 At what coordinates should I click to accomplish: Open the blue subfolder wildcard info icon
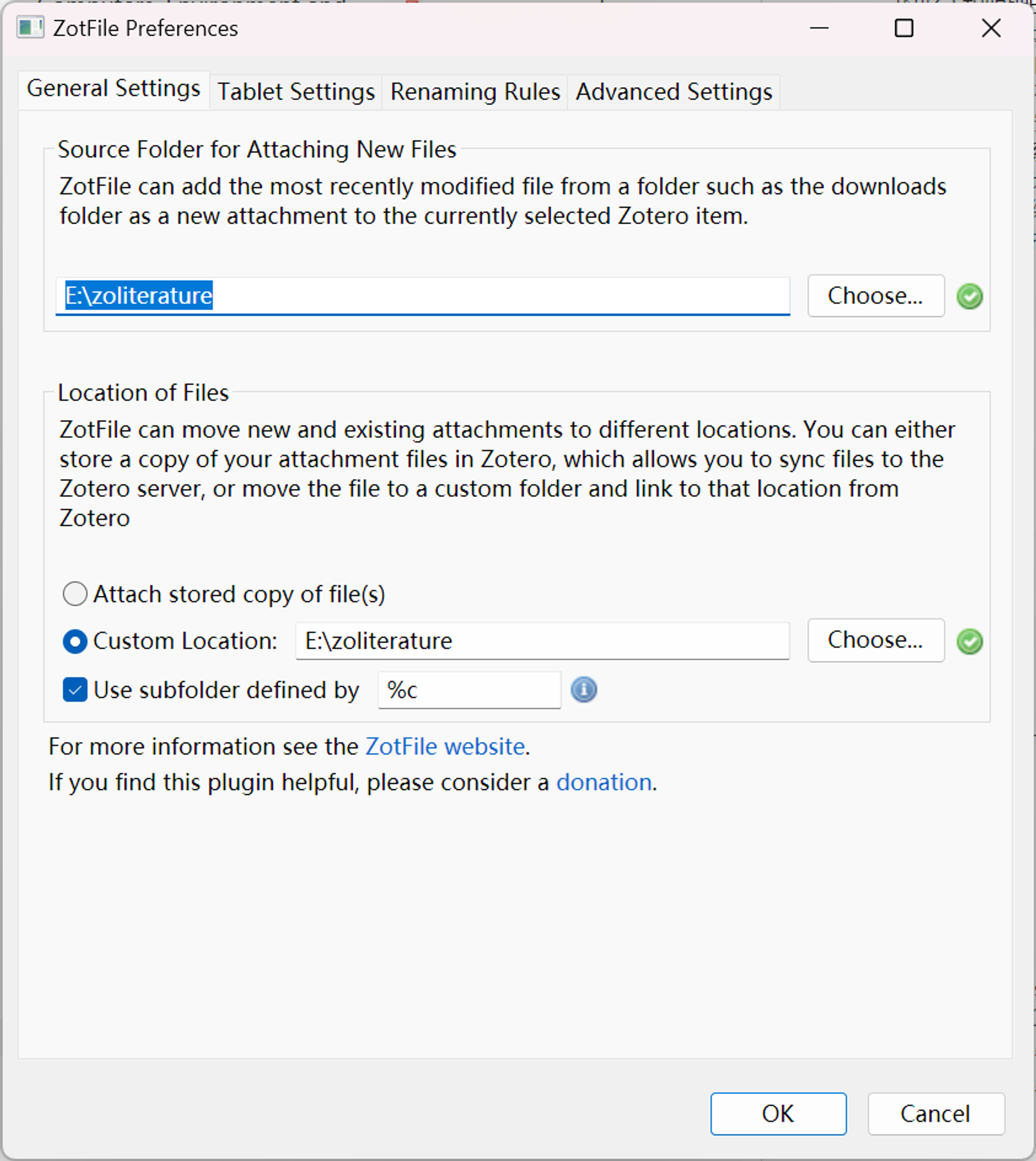pyautogui.click(x=583, y=690)
